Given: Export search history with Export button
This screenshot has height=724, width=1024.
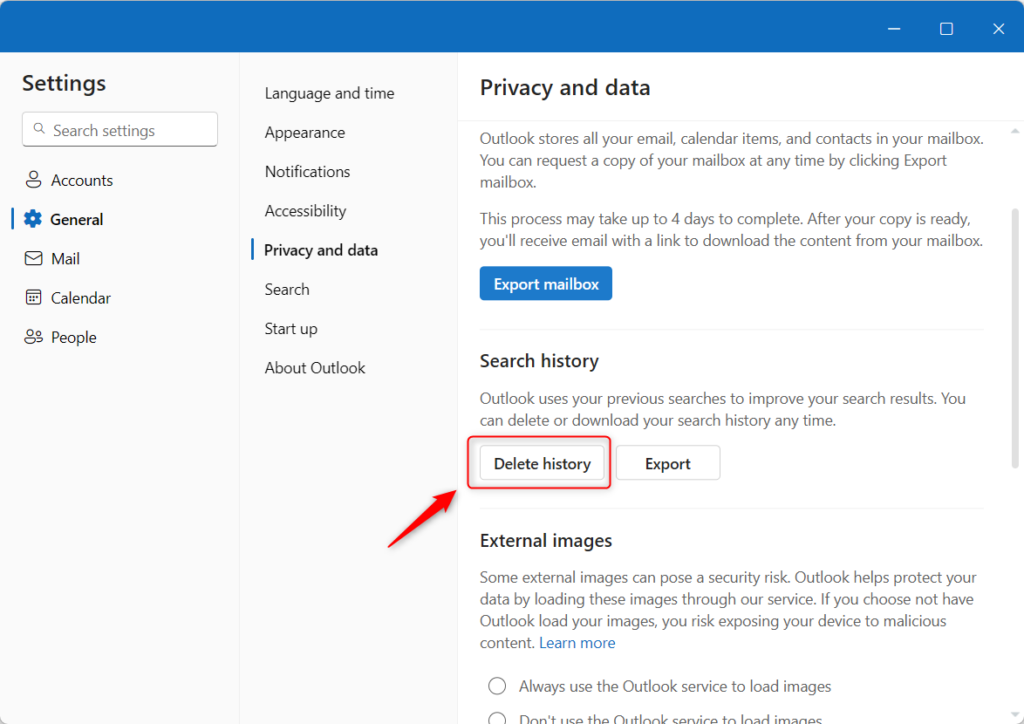Looking at the screenshot, I should pyautogui.click(x=667, y=463).
